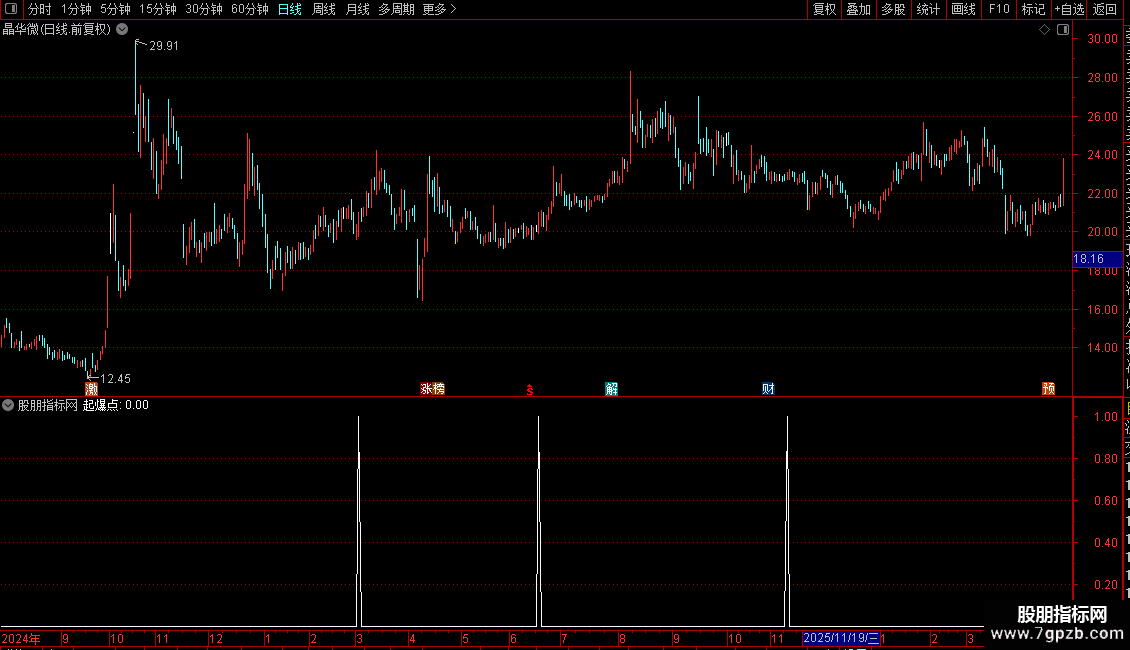Toggle 复权 price adjustment option

[x=824, y=9]
